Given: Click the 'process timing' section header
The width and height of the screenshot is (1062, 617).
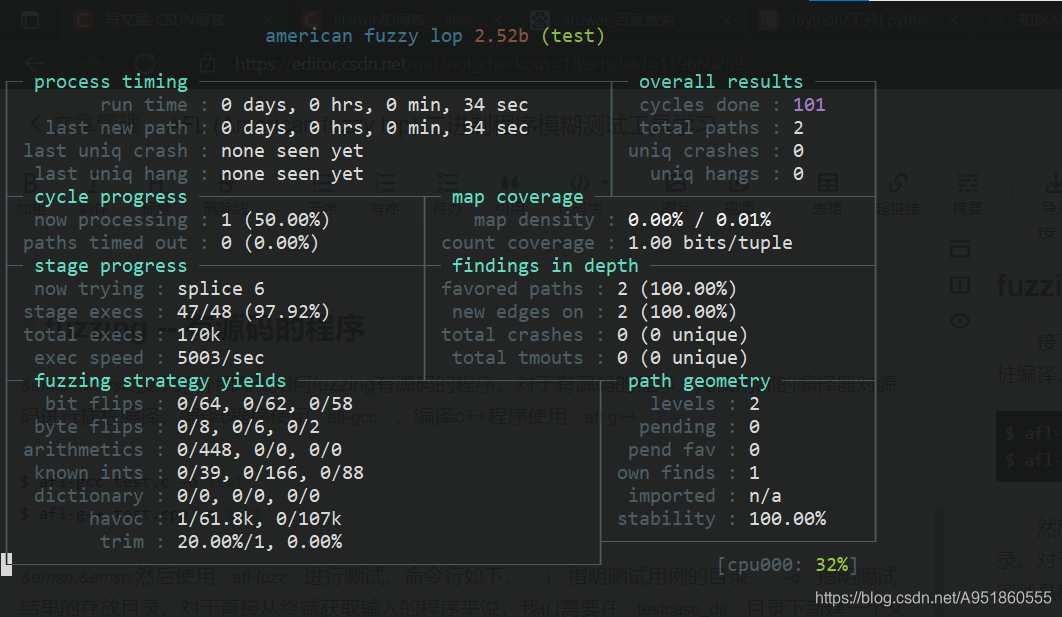Looking at the screenshot, I should pos(111,82).
